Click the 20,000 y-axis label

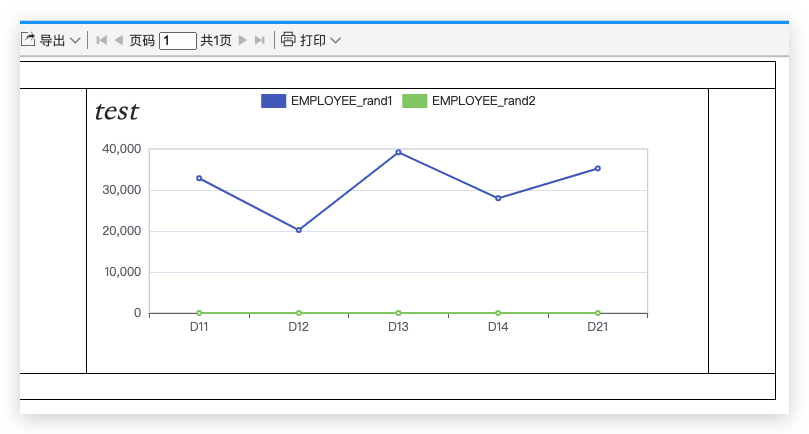tap(122, 231)
